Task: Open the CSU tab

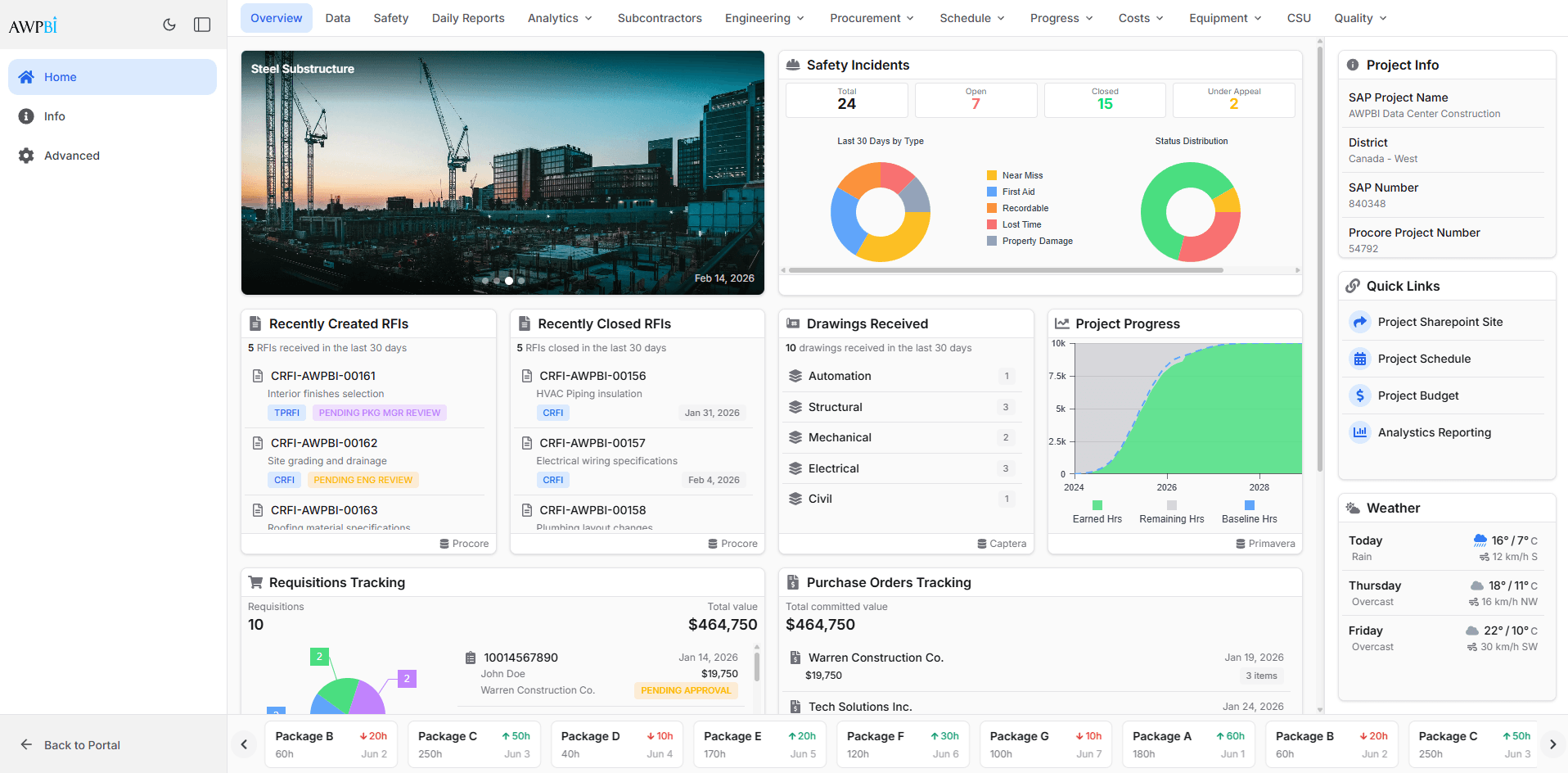Action: pos(1299,18)
